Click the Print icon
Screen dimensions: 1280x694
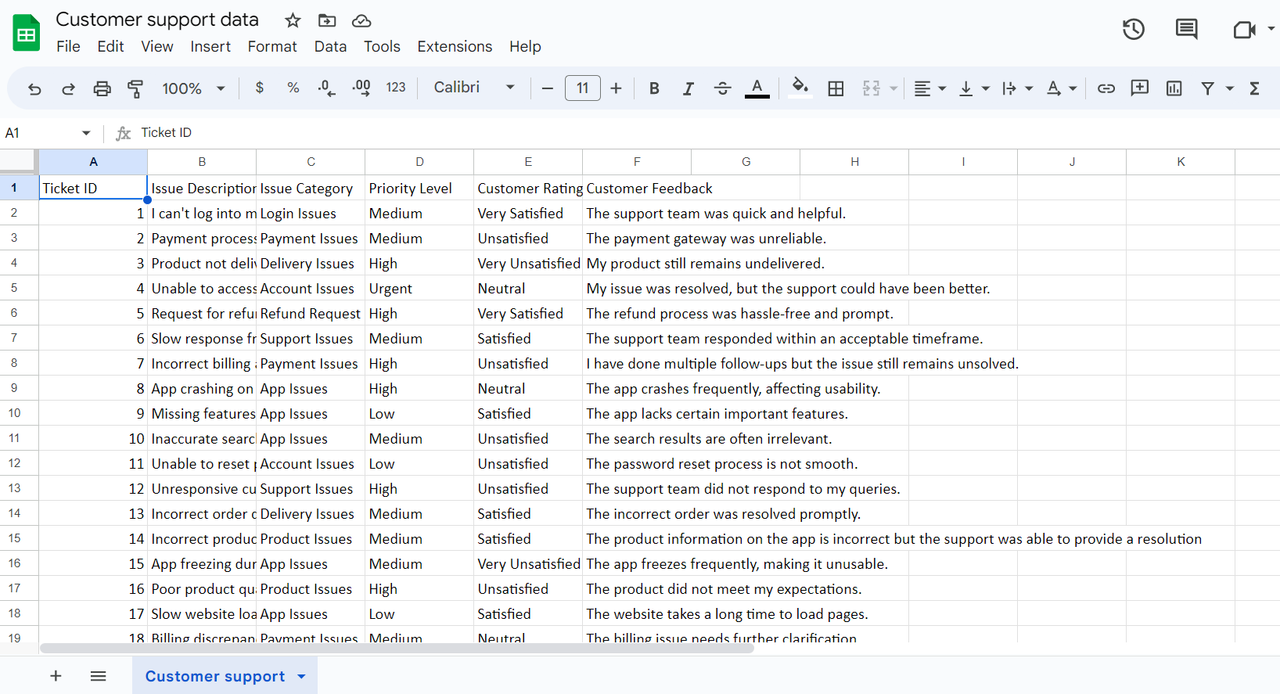pyautogui.click(x=101, y=88)
